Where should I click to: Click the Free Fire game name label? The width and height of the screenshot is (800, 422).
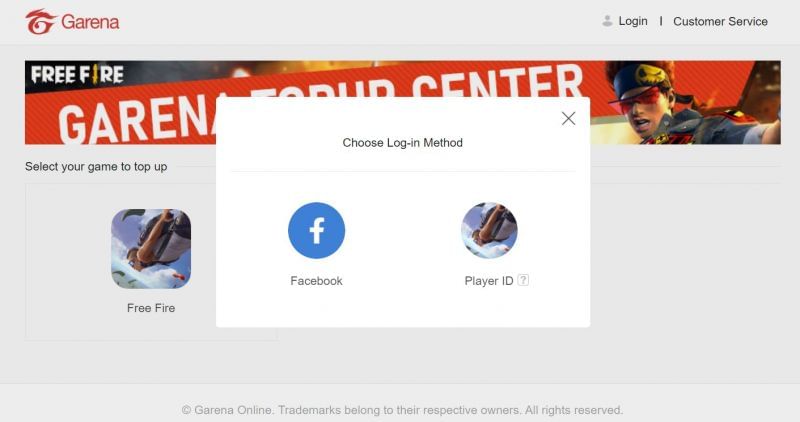151,308
